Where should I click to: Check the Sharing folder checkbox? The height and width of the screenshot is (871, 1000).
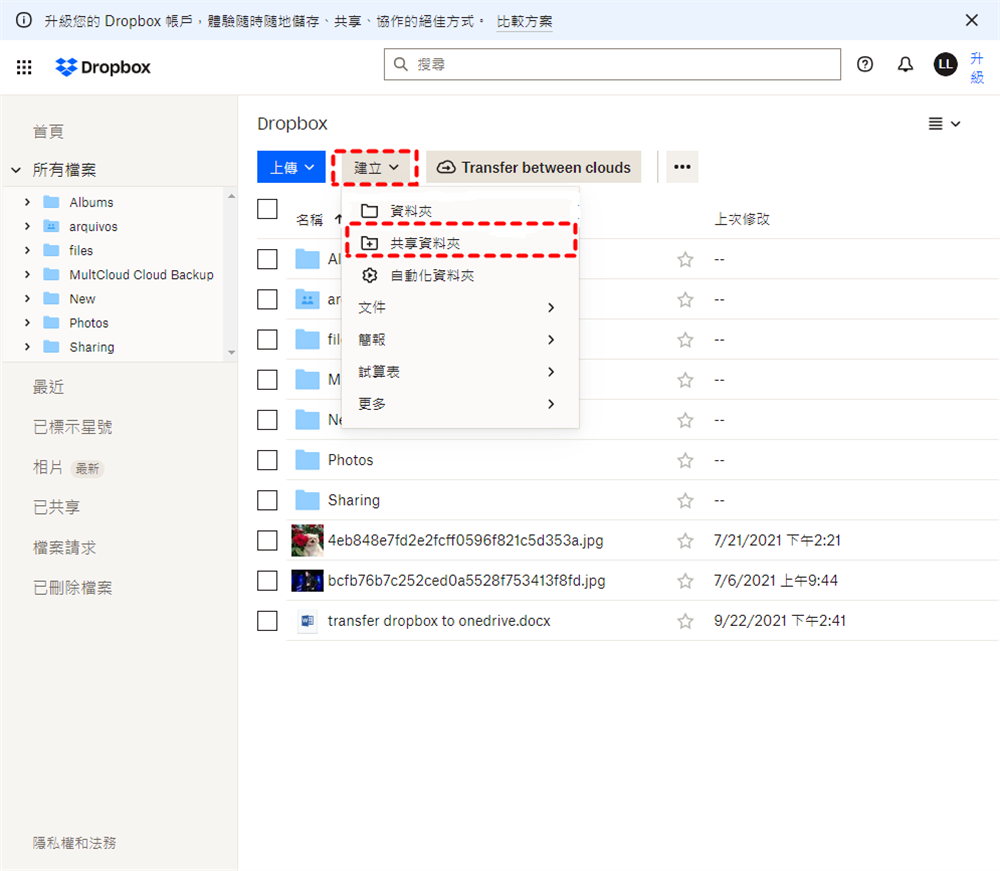(267, 500)
